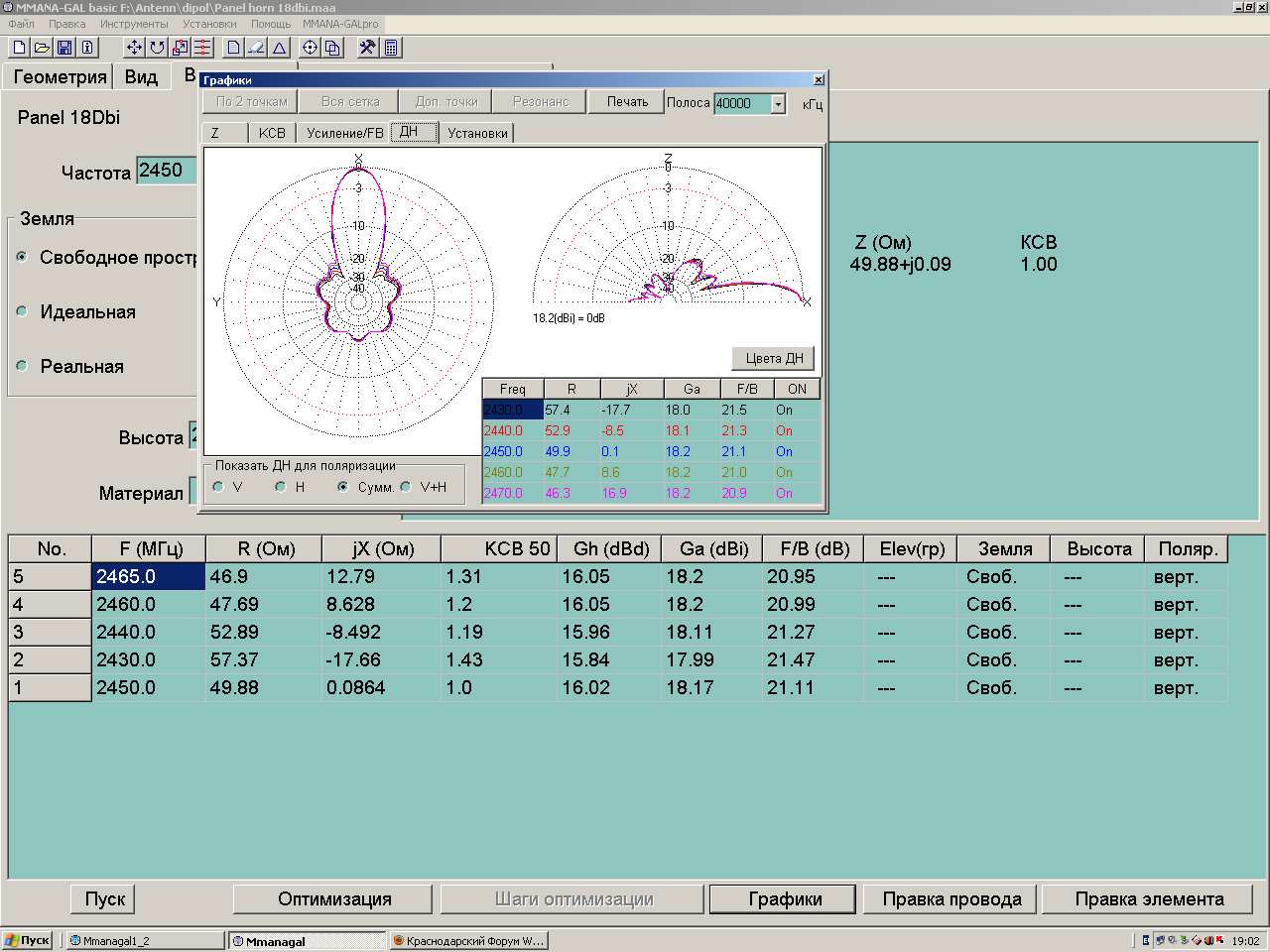
Task: Select the Реальная ground radio button
Action: coord(22,366)
